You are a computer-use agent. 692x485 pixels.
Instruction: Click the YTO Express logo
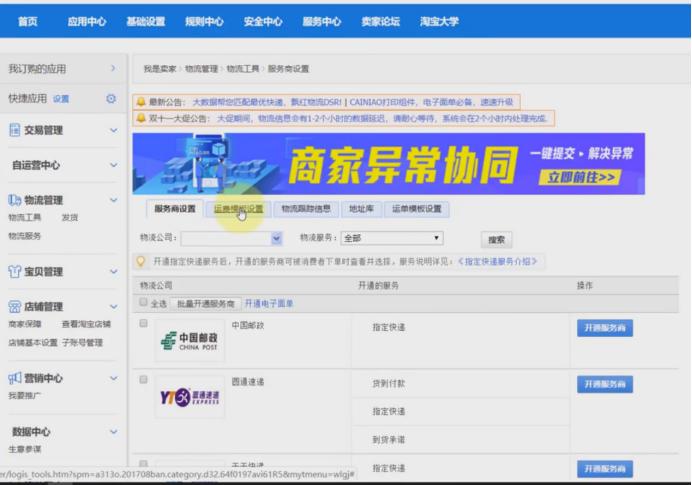(189, 397)
